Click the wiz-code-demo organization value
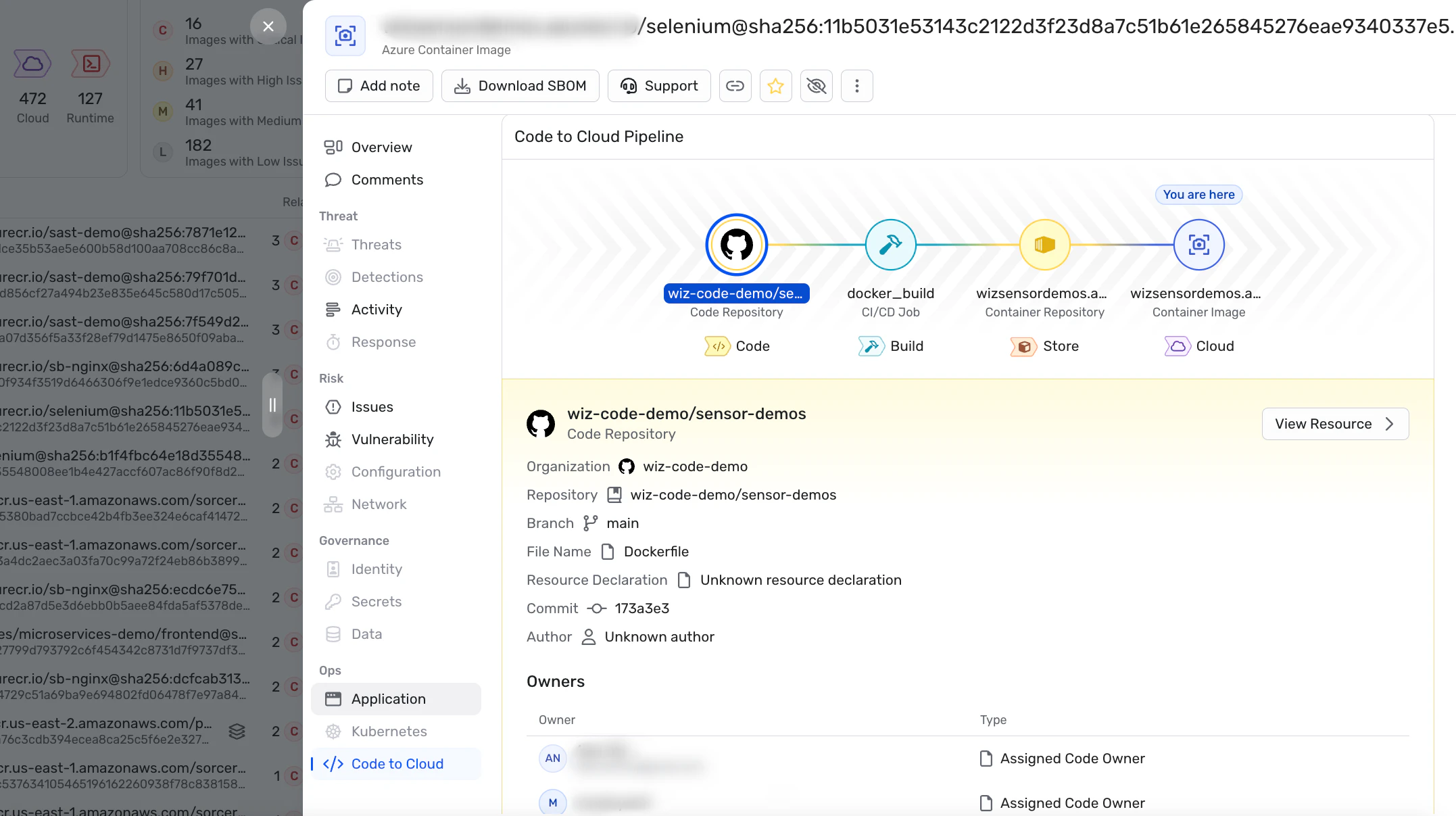The image size is (1456, 816). (x=696, y=466)
